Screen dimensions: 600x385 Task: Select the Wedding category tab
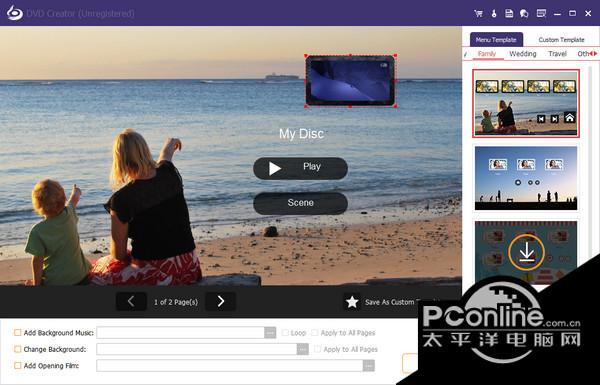pos(523,54)
